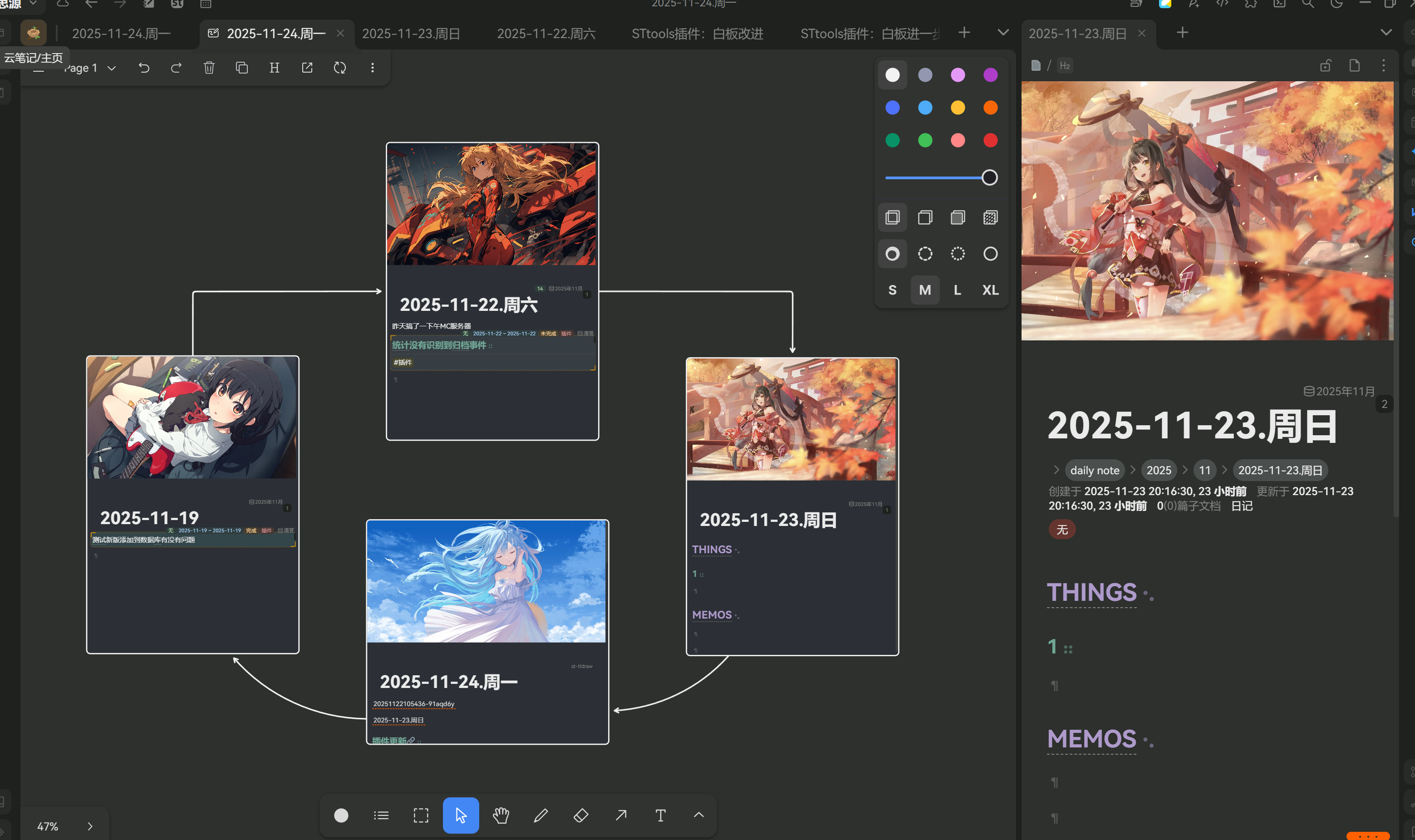Click the 2025-11-19 card image

click(x=192, y=417)
